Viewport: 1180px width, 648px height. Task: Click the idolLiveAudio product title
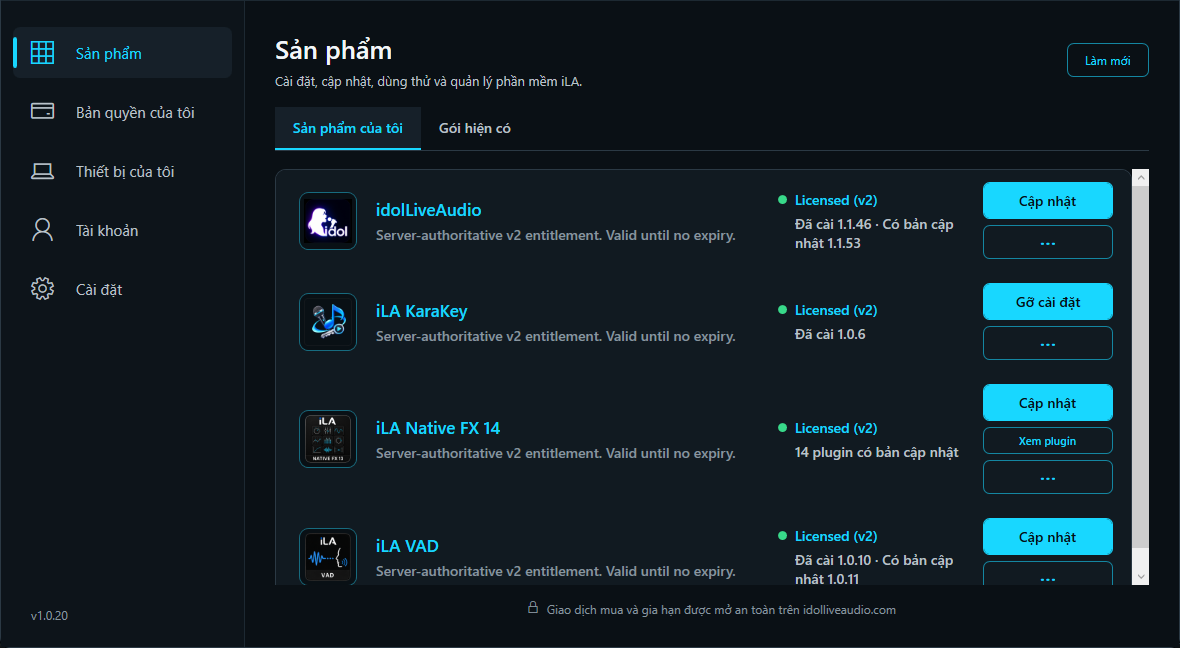tap(428, 210)
